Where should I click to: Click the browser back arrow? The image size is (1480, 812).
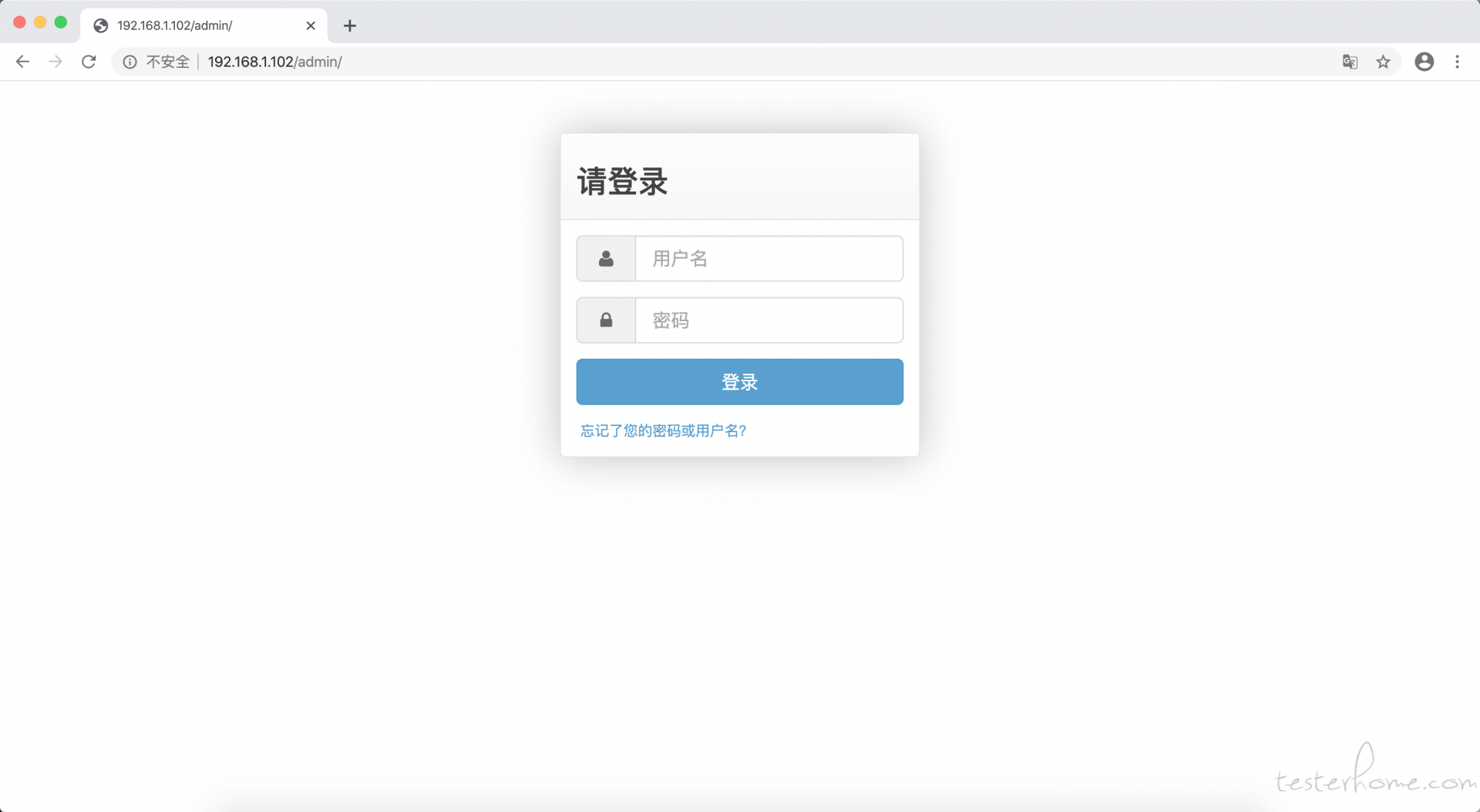[22, 62]
